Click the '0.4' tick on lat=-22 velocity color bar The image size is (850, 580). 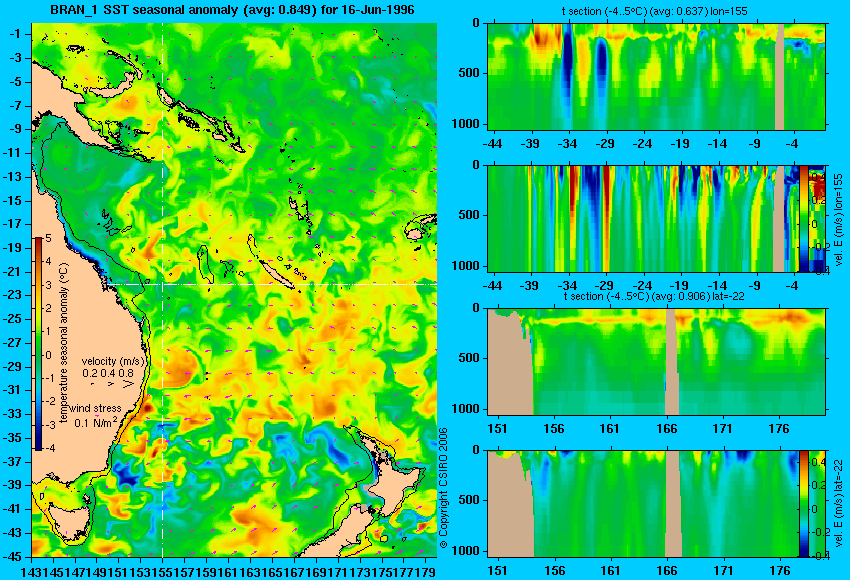tap(817, 462)
